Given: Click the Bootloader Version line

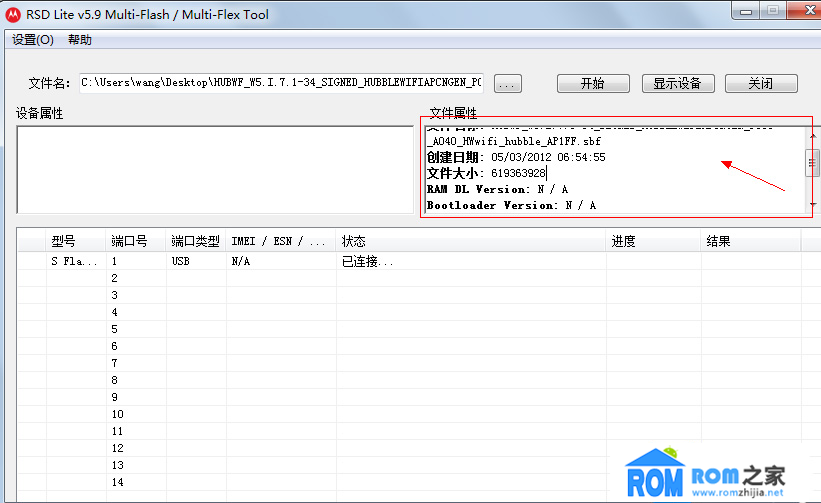Looking at the screenshot, I should coord(512,205).
